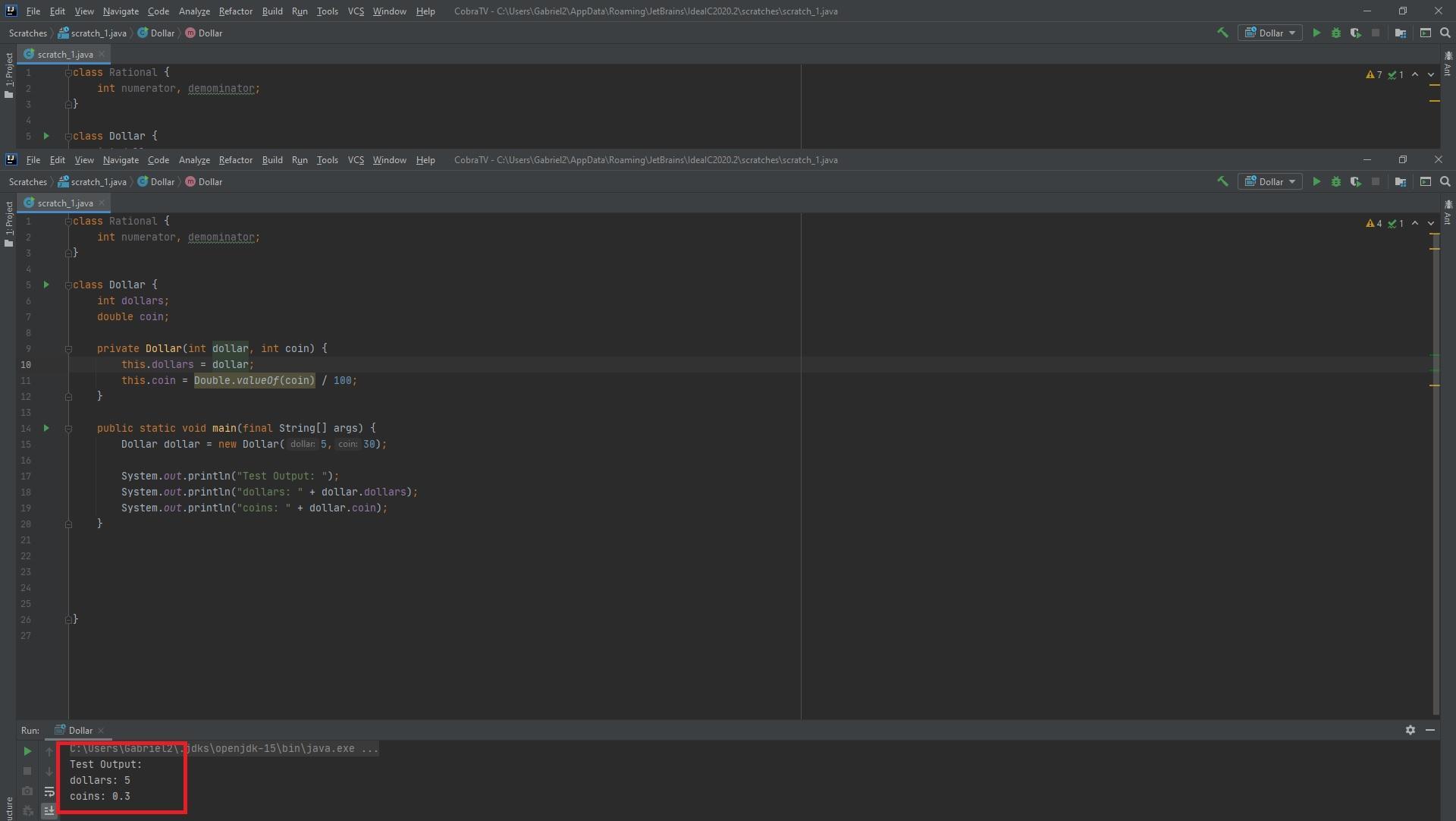Image resolution: width=1456 pixels, height=821 pixels.
Task: Run with coverage in lower window toolbar
Action: pyautogui.click(x=1355, y=182)
